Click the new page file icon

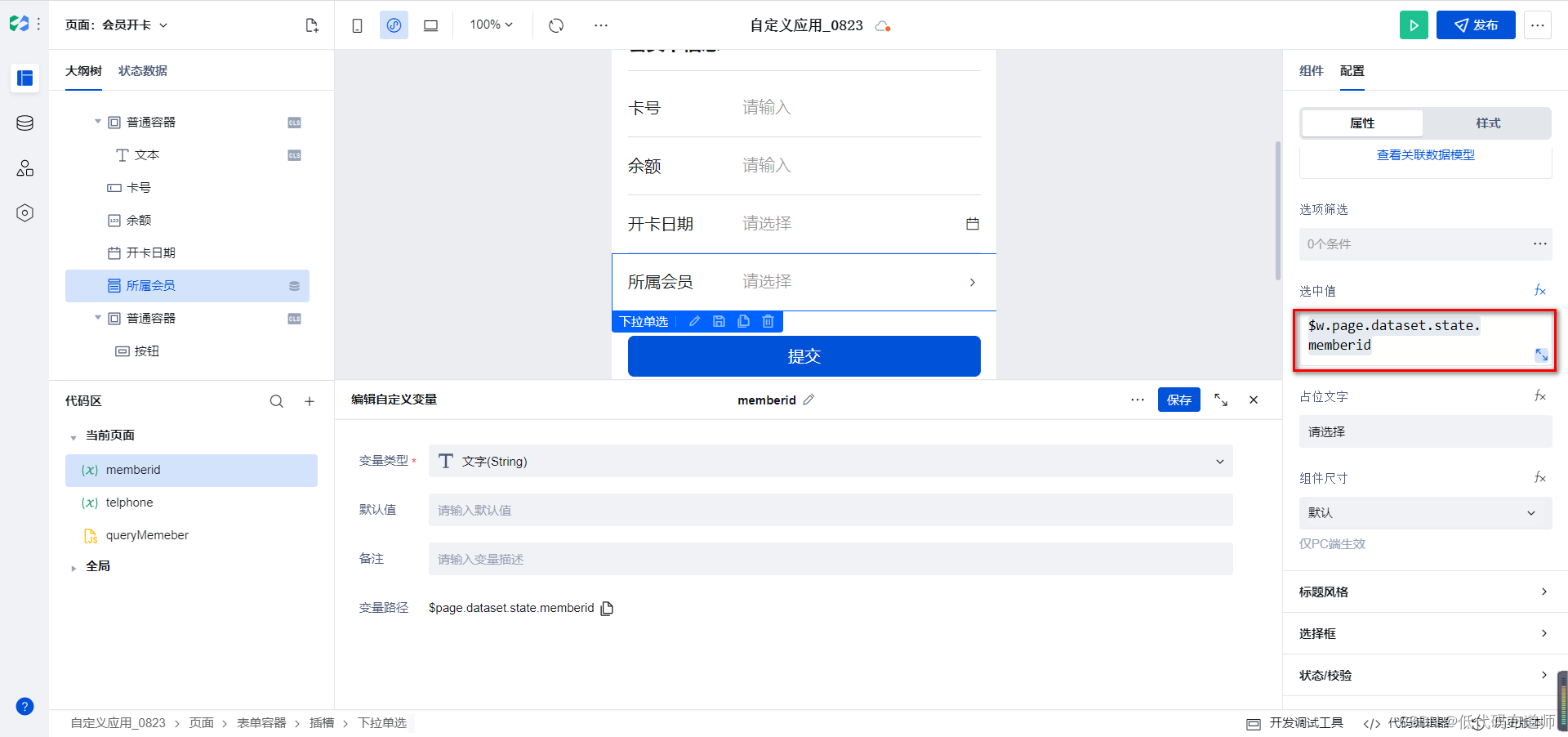[312, 25]
